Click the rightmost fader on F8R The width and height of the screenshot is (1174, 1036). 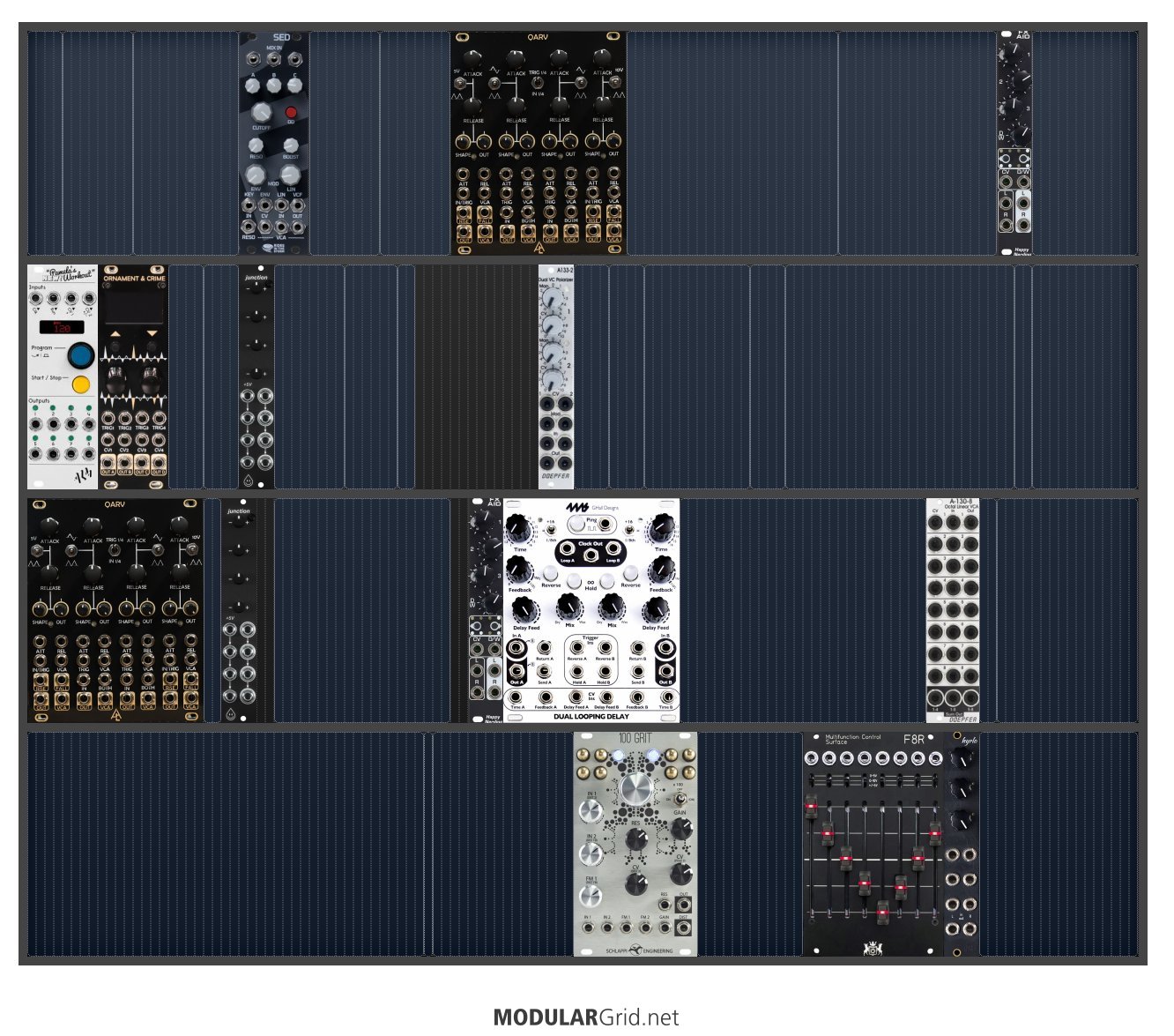936,831
